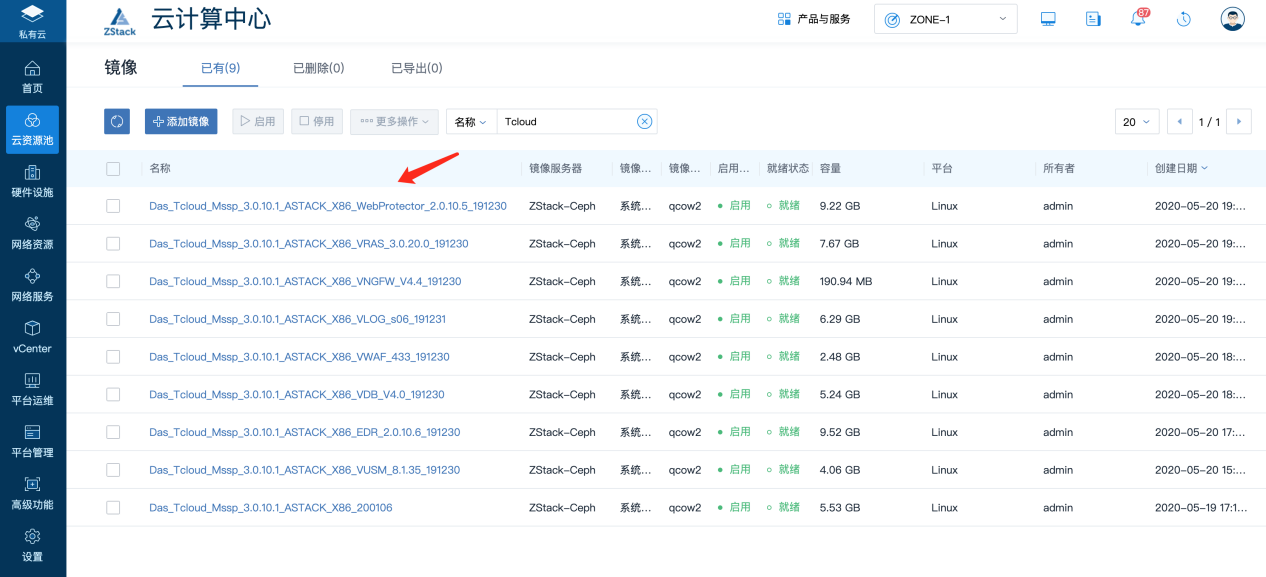Open the page size 20 dropdown
1266x577 pixels.
[x=1137, y=122]
